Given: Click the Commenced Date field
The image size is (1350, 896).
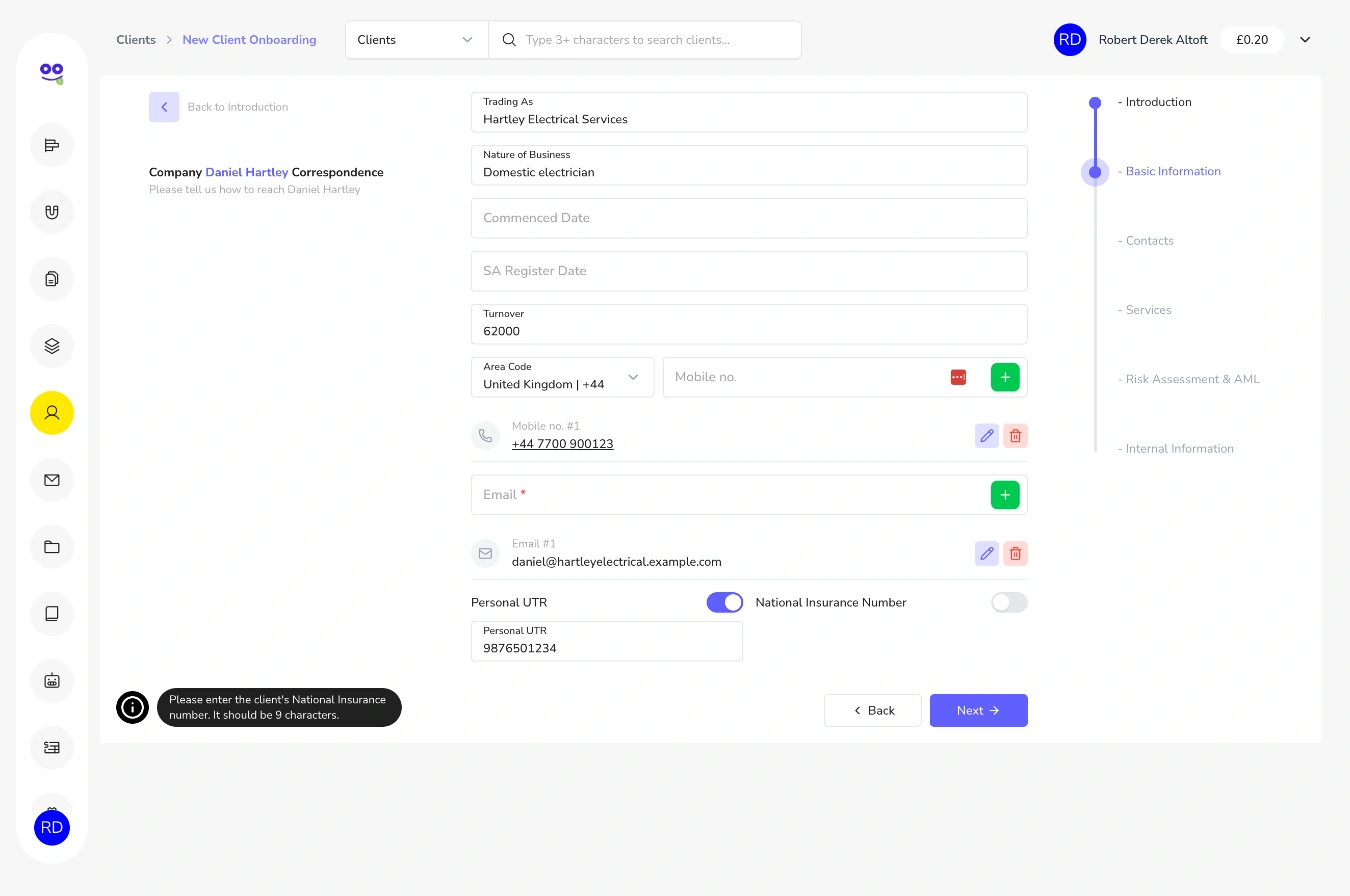Looking at the screenshot, I should pyautogui.click(x=749, y=218).
